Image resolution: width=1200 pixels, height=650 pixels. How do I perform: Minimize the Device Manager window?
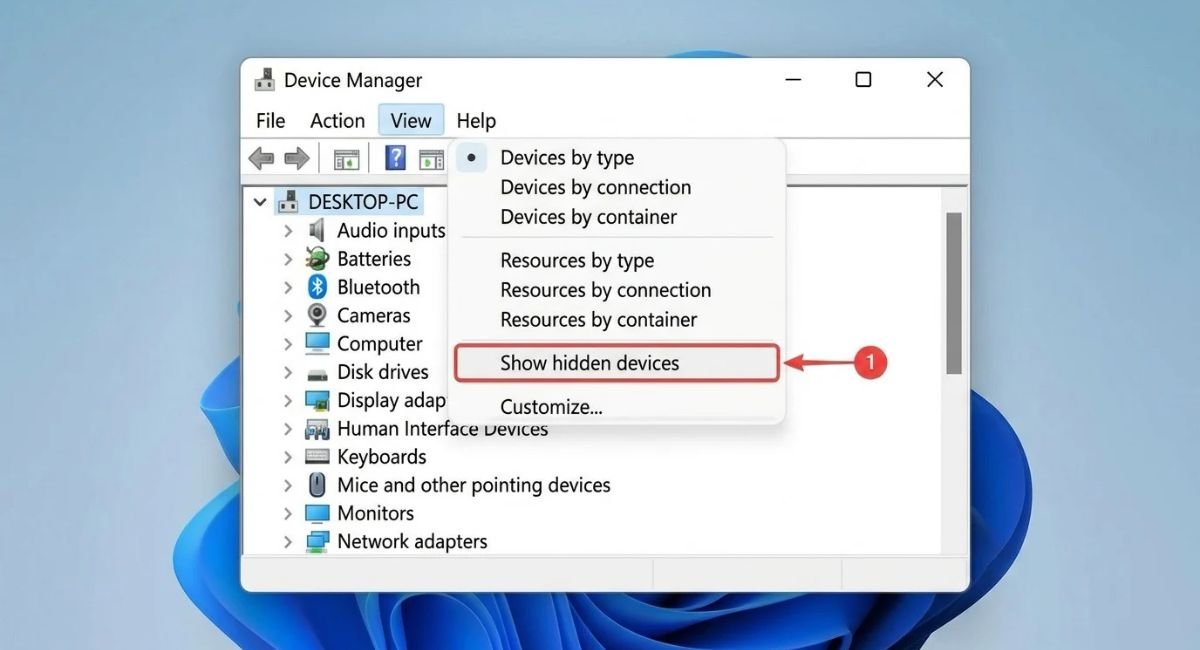point(791,80)
